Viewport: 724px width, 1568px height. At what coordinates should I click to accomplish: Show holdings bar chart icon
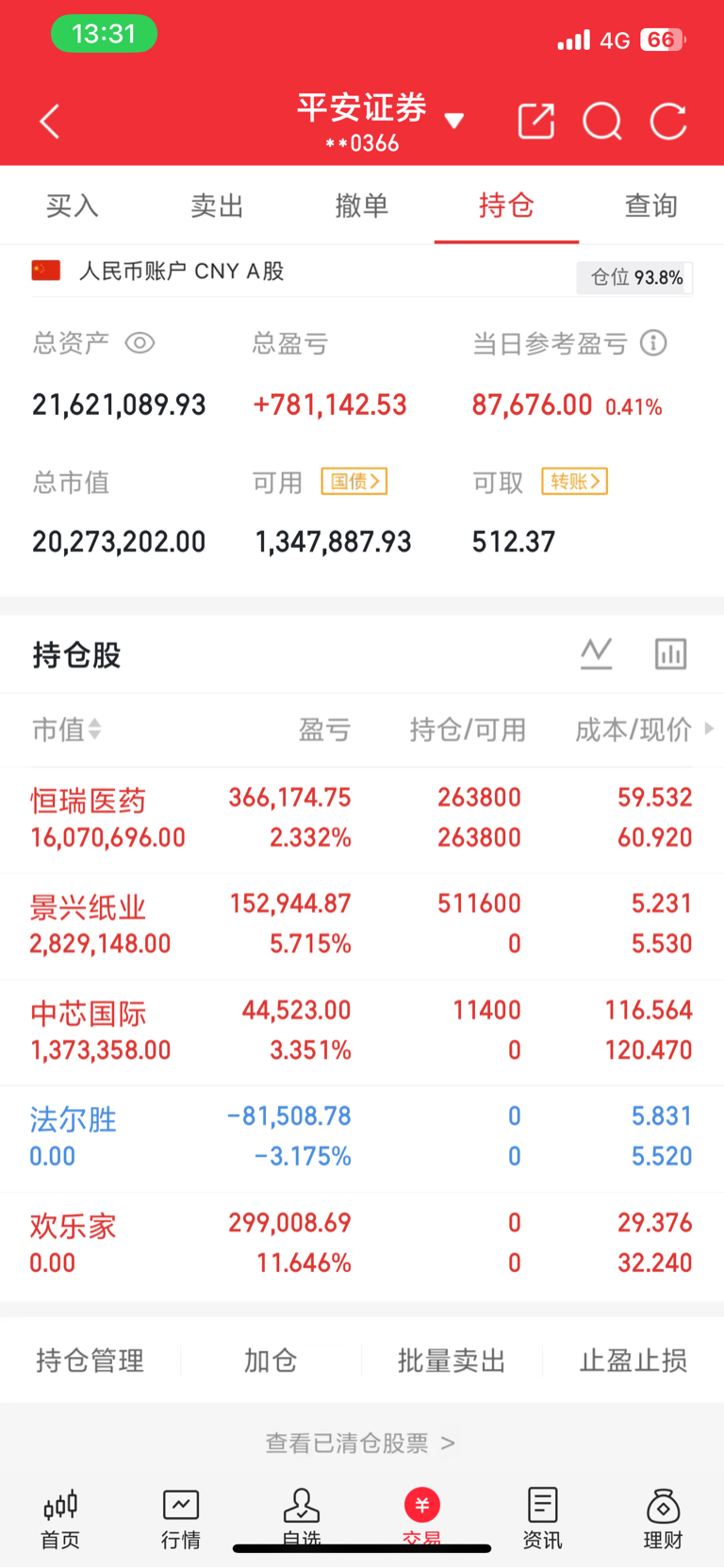[670, 653]
